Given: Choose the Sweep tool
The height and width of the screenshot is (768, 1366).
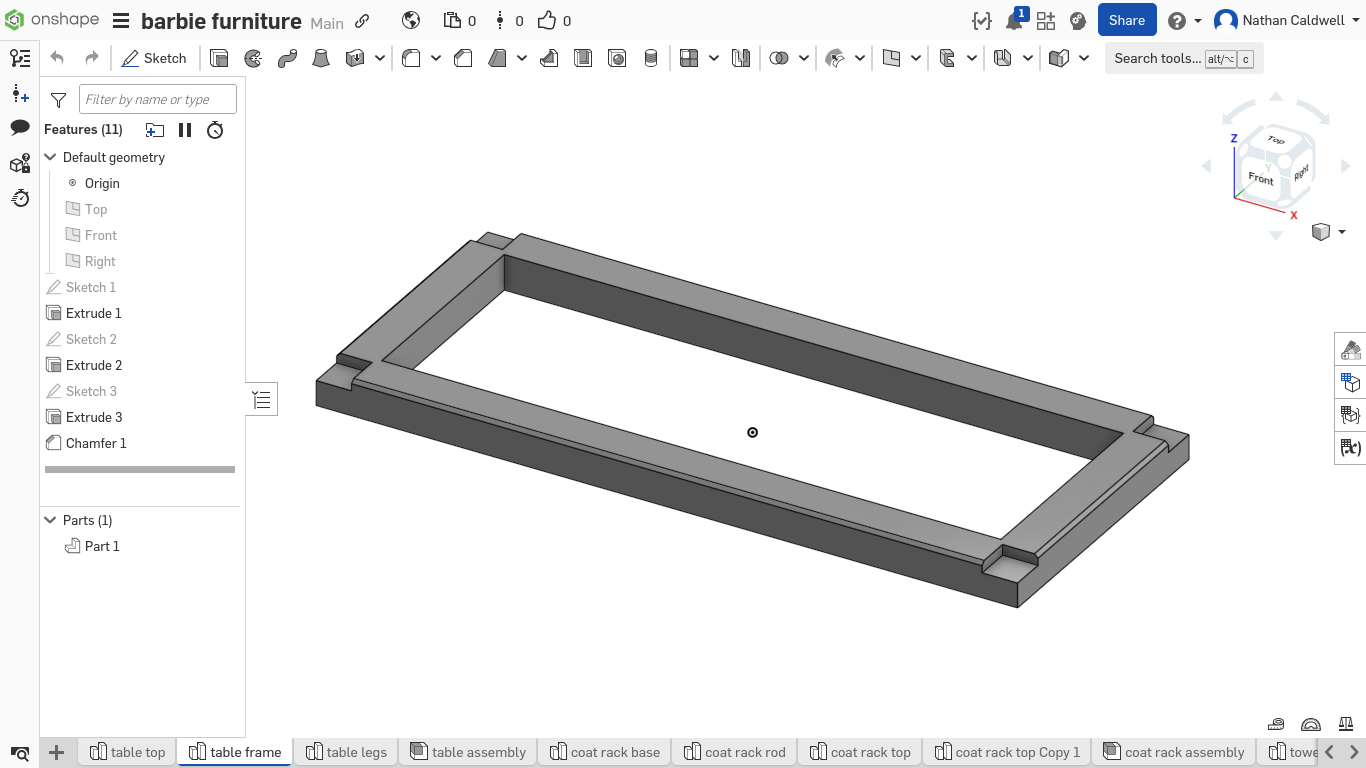Looking at the screenshot, I should (x=287, y=59).
